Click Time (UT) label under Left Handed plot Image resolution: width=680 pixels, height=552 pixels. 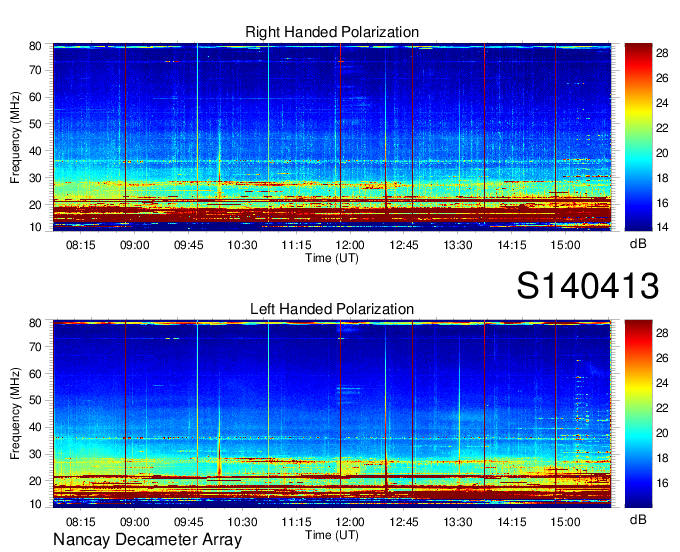(332, 535)
